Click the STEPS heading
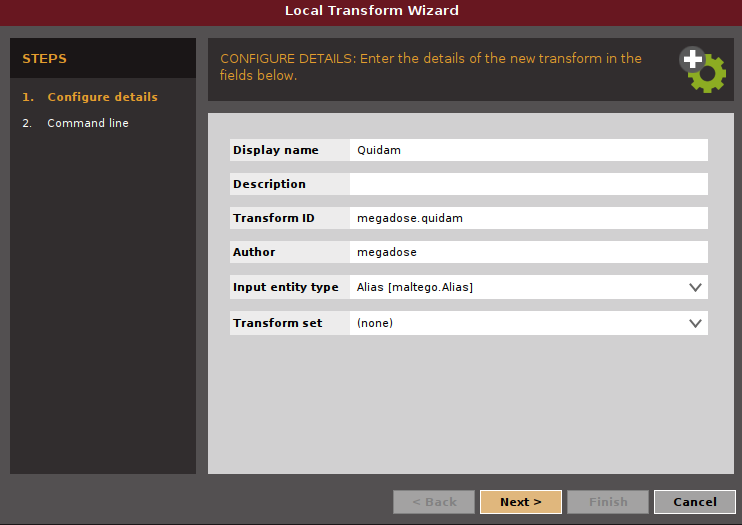 click(x=44, y=59)
